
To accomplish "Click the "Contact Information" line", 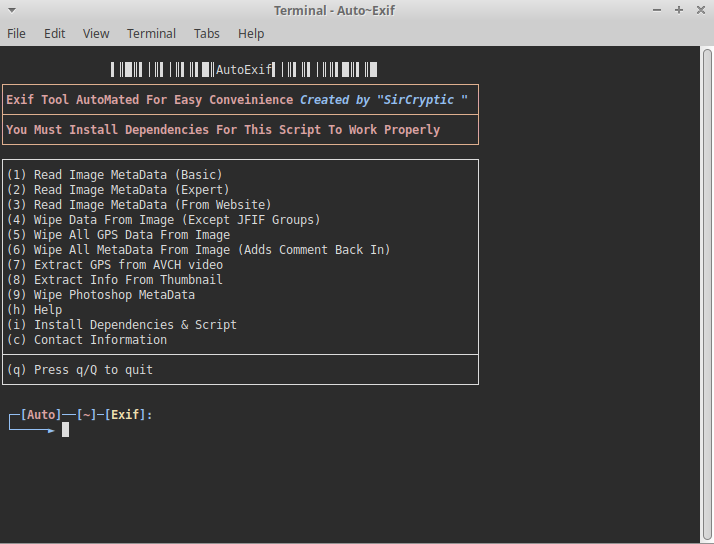I will pyautogui.click(x=86, y=340).
